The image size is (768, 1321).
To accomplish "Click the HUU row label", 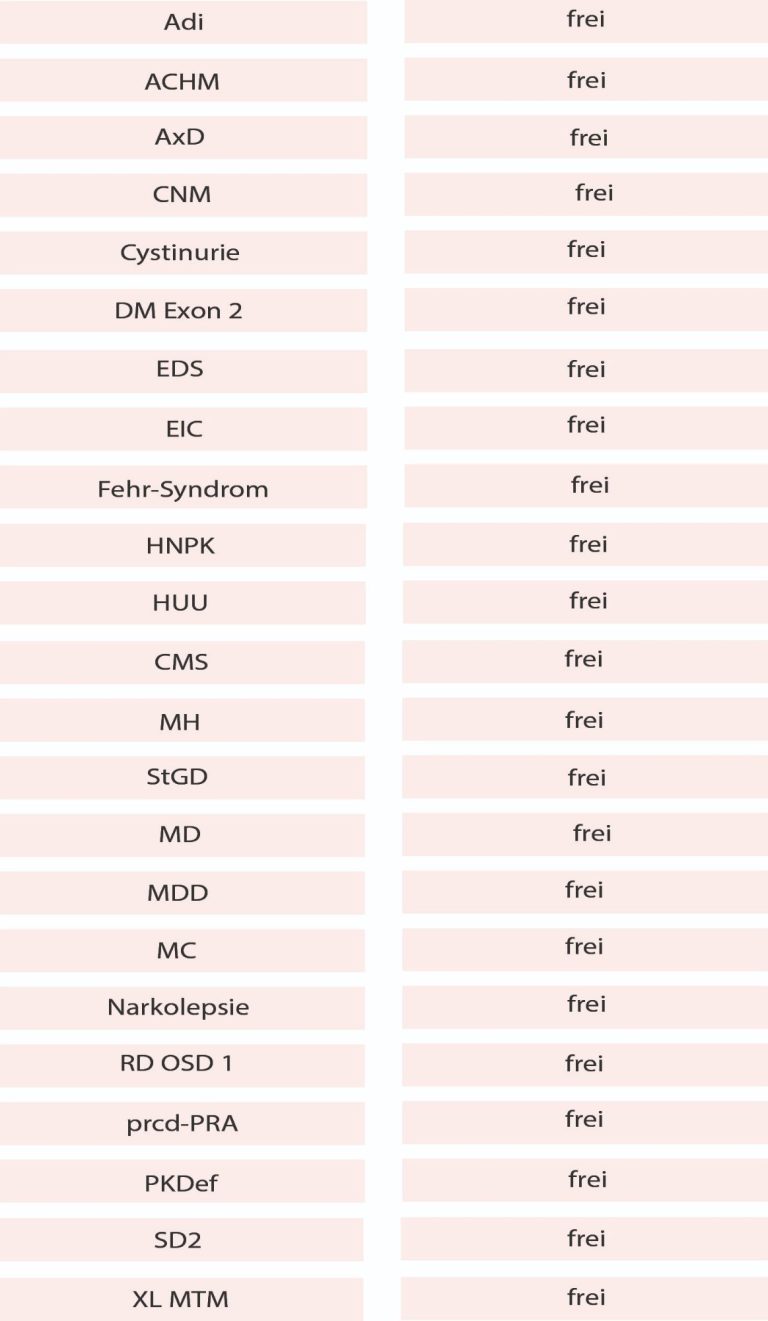I will pyautogui.click(x=181, y=604).
